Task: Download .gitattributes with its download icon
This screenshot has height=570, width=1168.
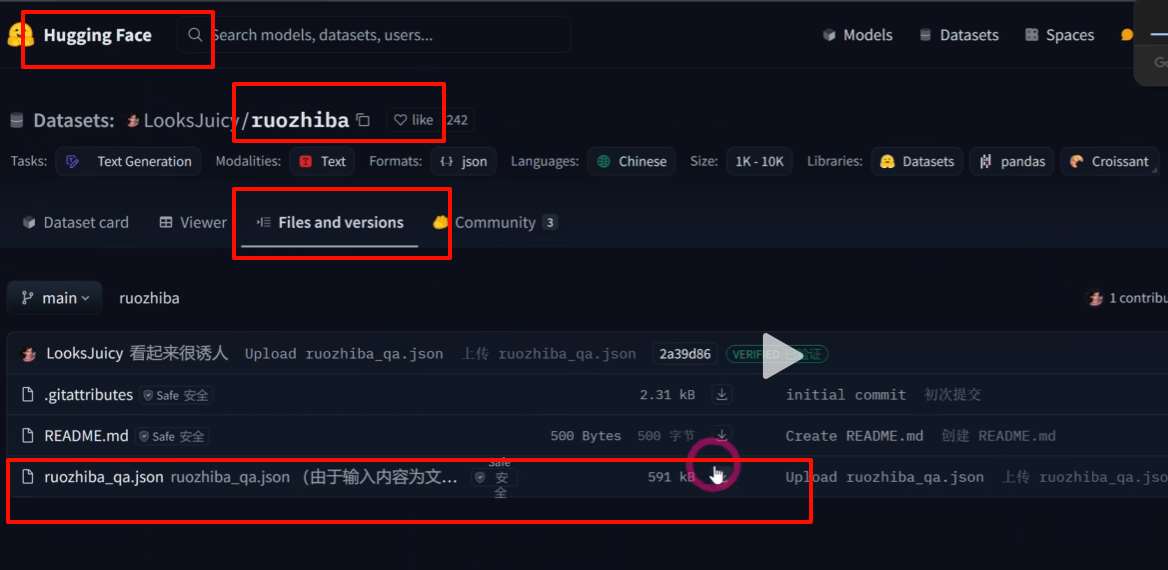Action: 721,395
